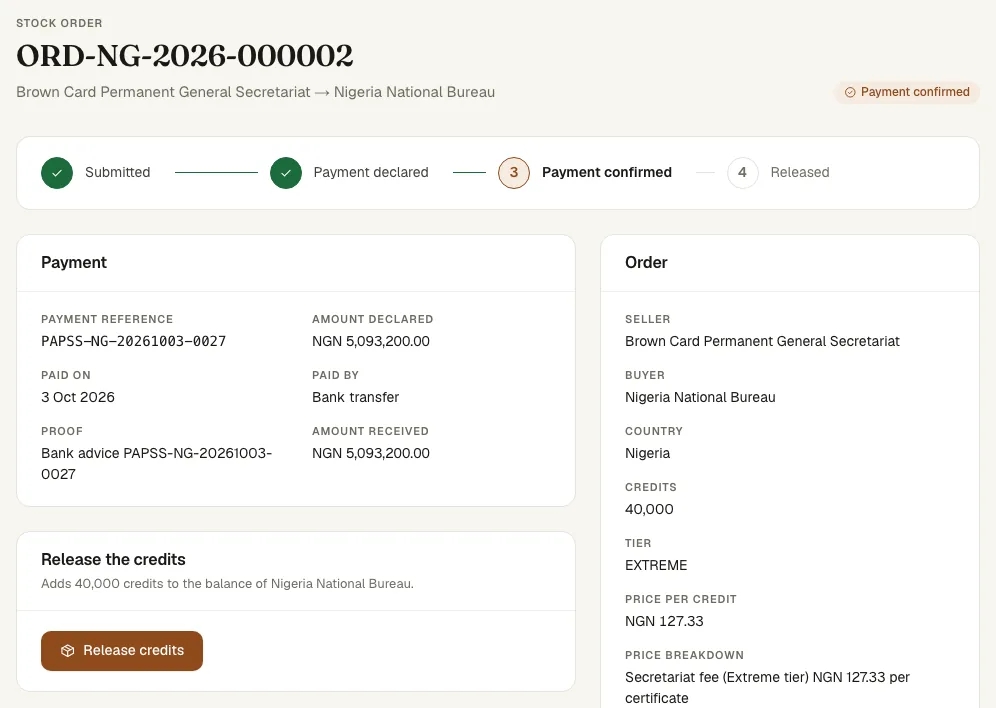Click the Bank transfer value
This screenshot has width=996, height=708.
coord(355,397)
